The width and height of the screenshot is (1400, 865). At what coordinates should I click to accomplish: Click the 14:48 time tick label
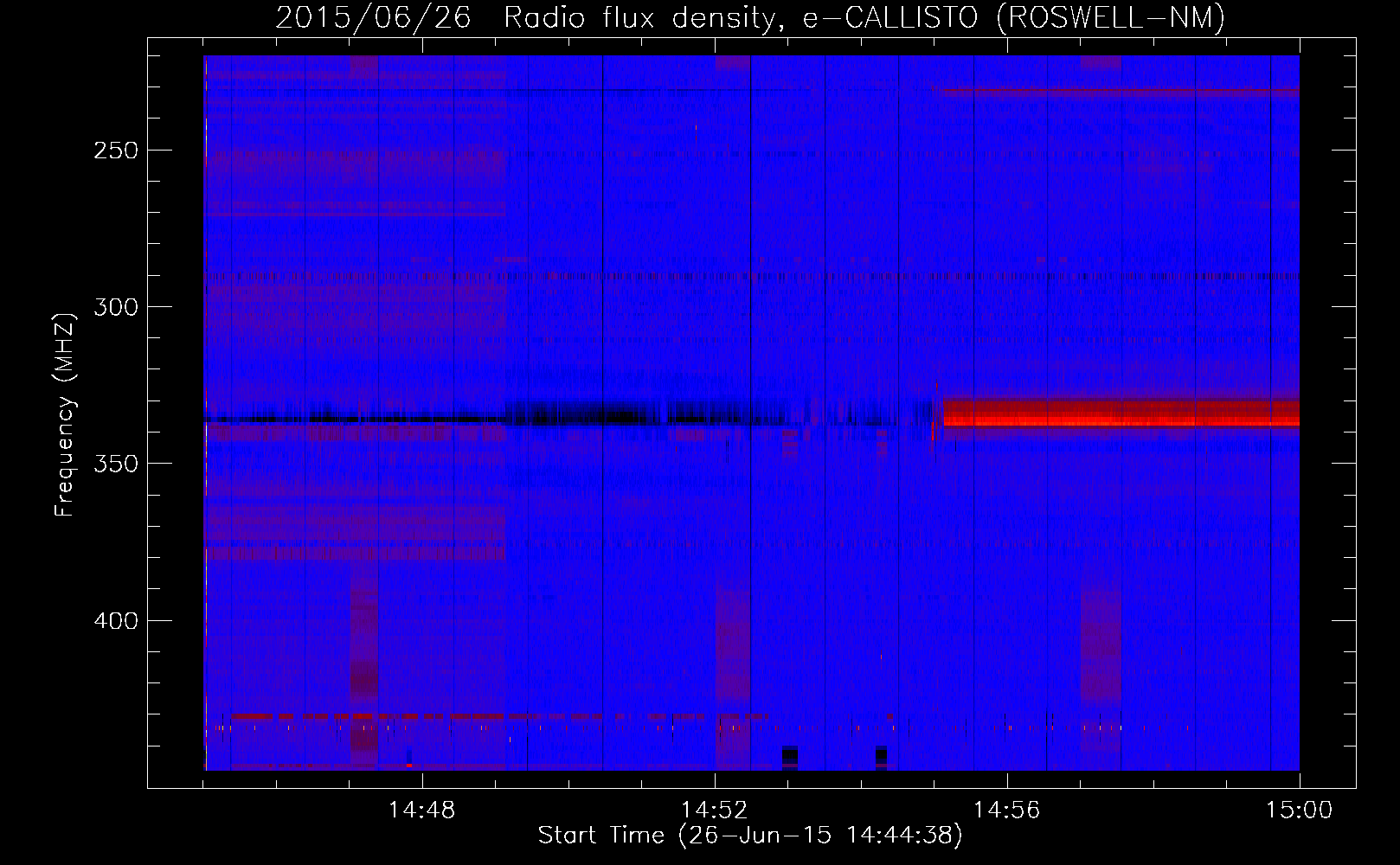tap(422, 811)
